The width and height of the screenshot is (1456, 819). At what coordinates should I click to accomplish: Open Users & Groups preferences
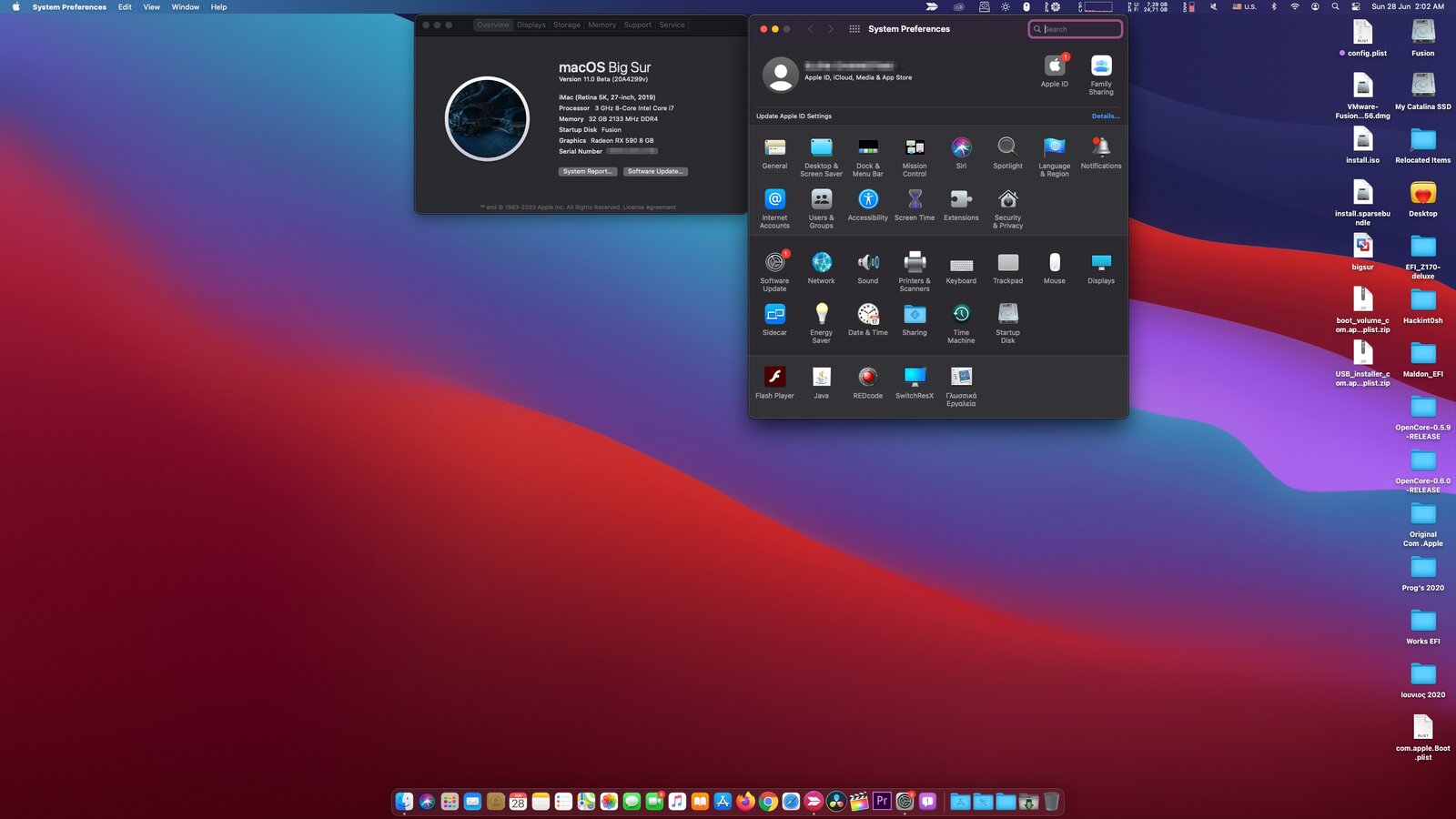point(821,199)
